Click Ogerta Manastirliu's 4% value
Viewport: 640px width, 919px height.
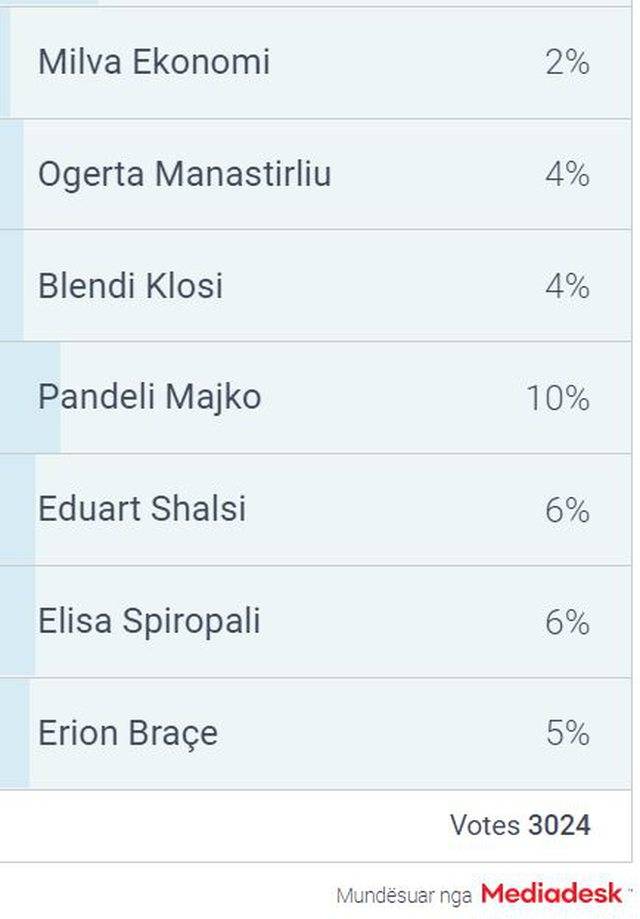coord(567,174)
